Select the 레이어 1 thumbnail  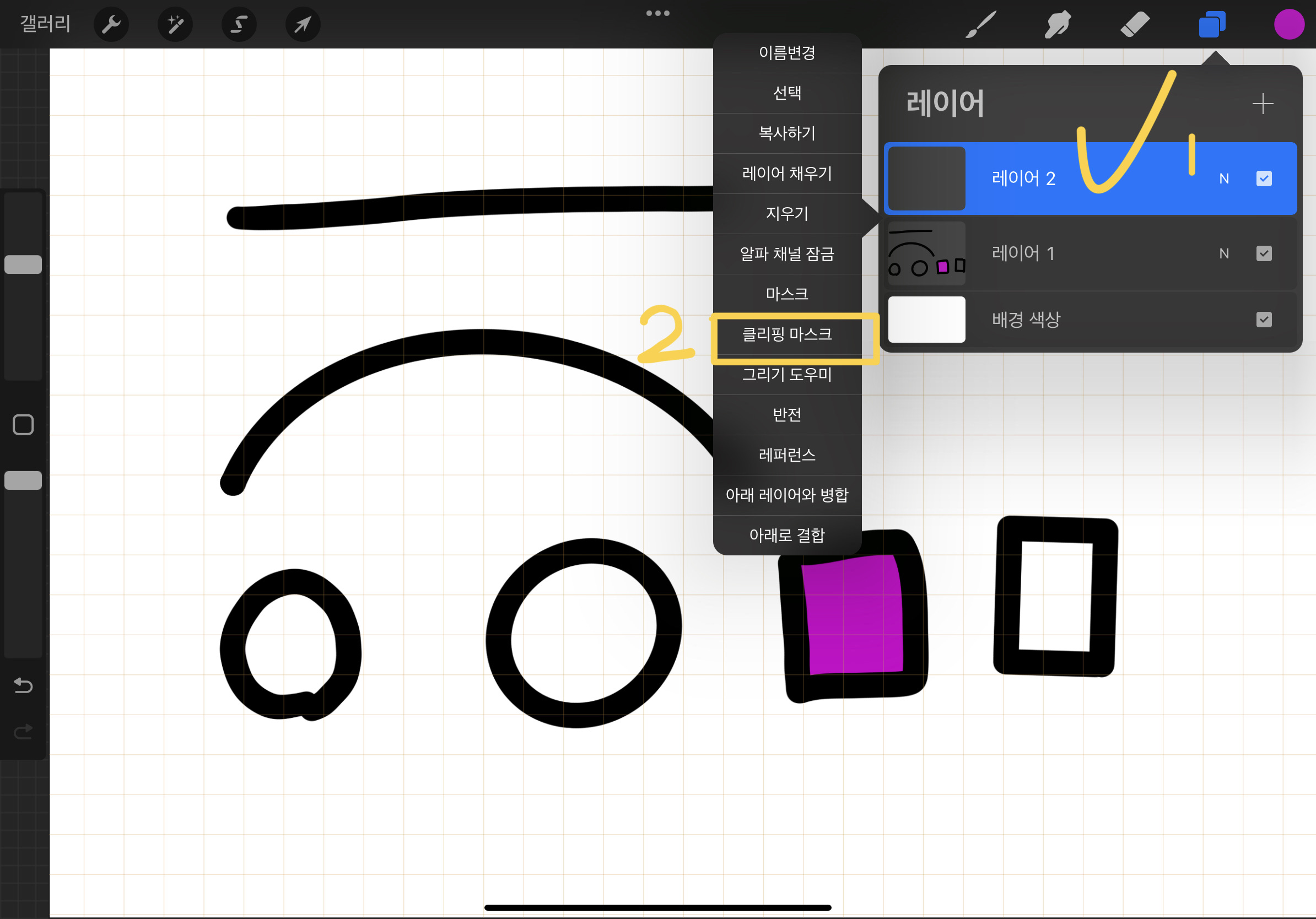click(x=926, y=253)
